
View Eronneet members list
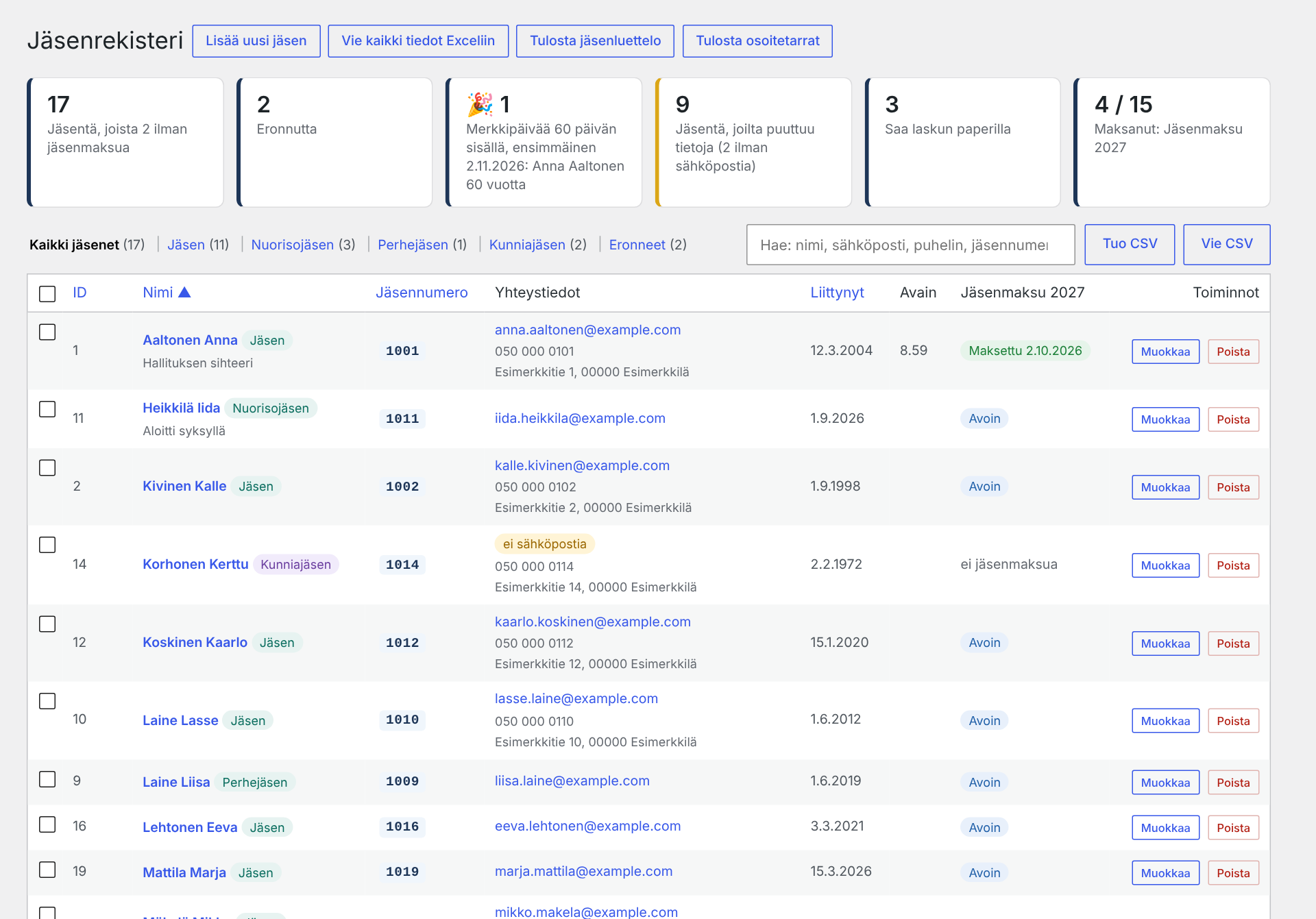point(648,245)
